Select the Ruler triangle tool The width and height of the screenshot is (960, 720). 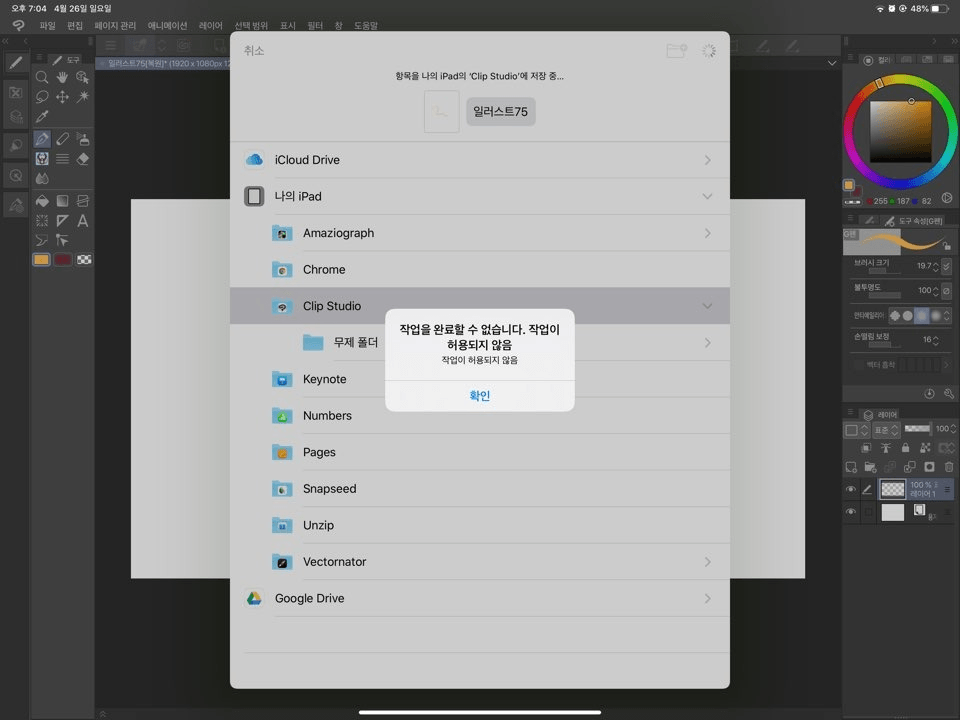tap(62, 220)
